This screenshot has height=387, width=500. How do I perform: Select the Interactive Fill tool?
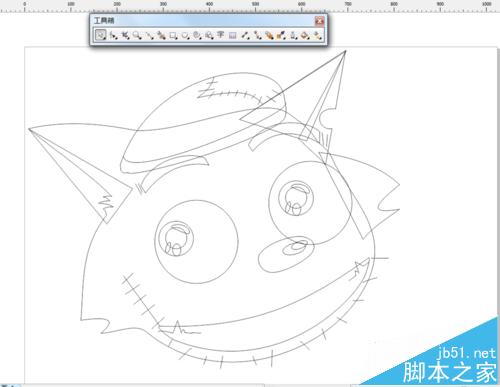pyautogui.click(x=317, y=35)
